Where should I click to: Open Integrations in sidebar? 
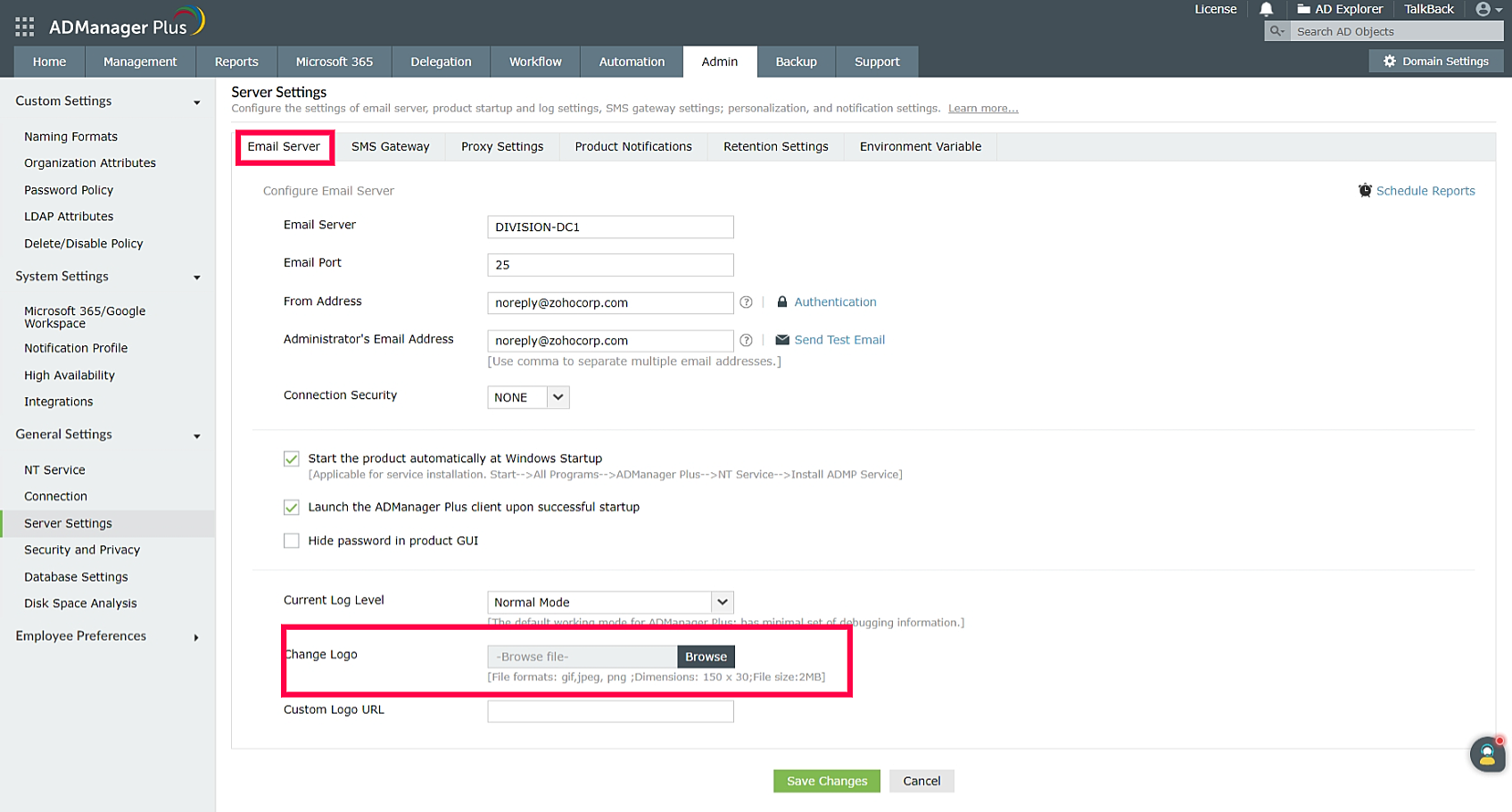[x=59, y=402]
